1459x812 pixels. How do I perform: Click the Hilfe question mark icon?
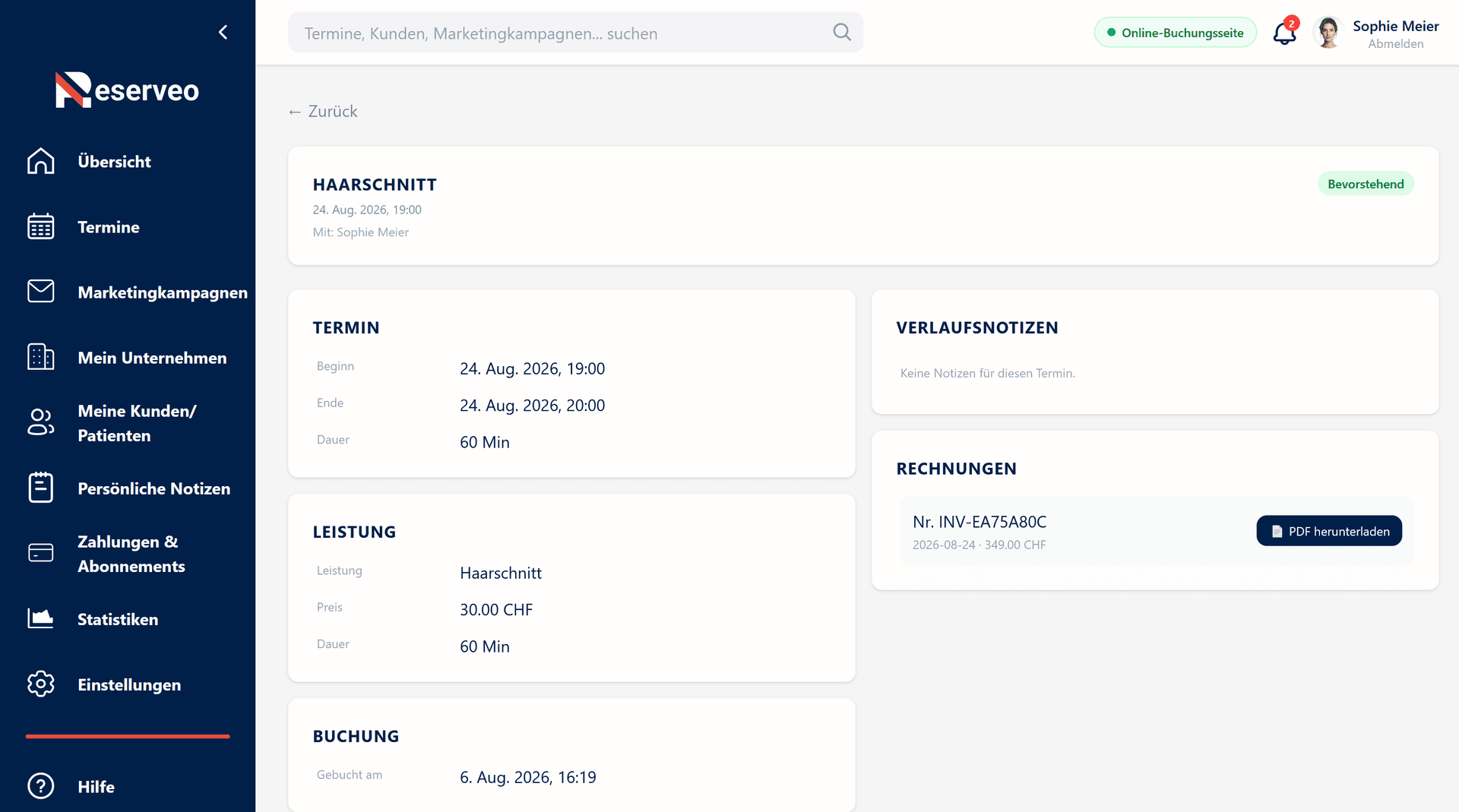[41, 786]
